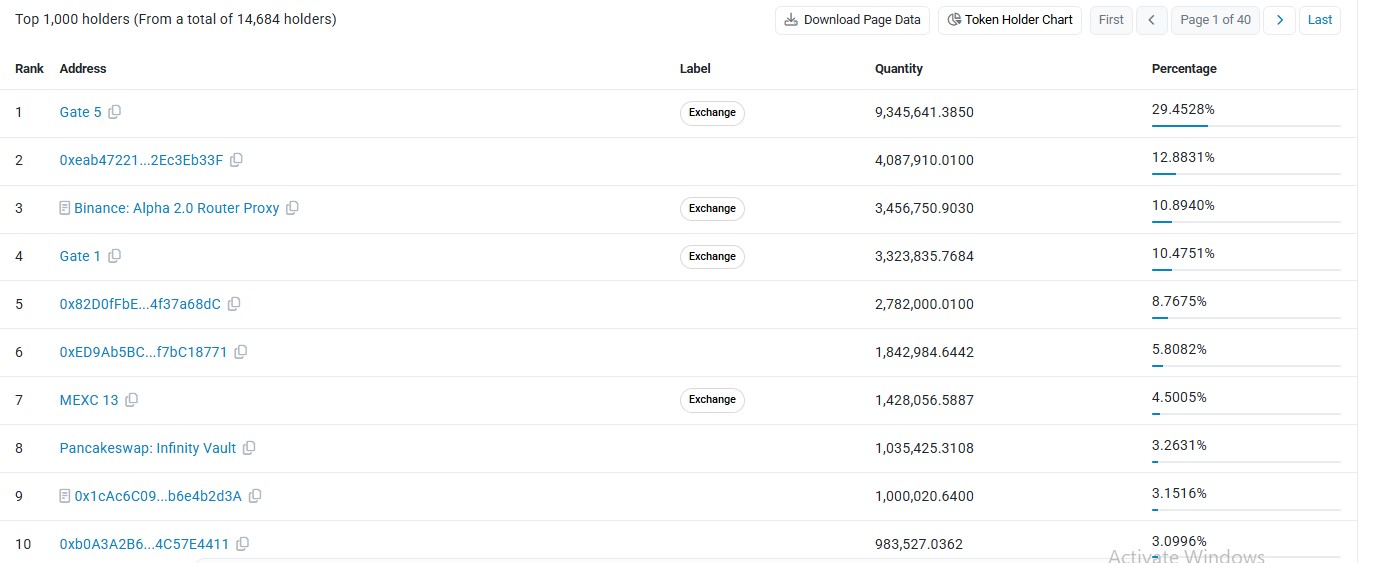Open the Token Holder Chart

[x=1010, y=20]
